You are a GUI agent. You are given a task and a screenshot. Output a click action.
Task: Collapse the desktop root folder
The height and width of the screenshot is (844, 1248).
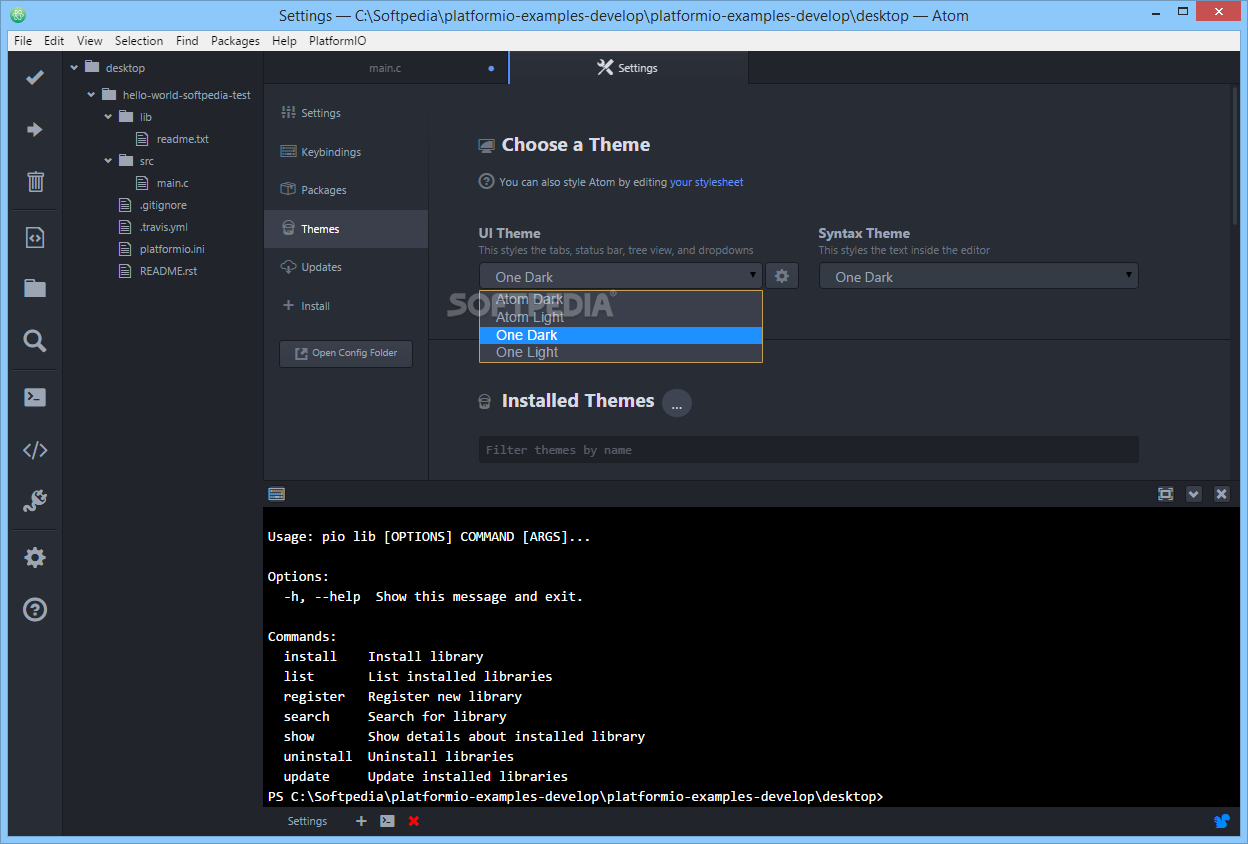point(73,68)
